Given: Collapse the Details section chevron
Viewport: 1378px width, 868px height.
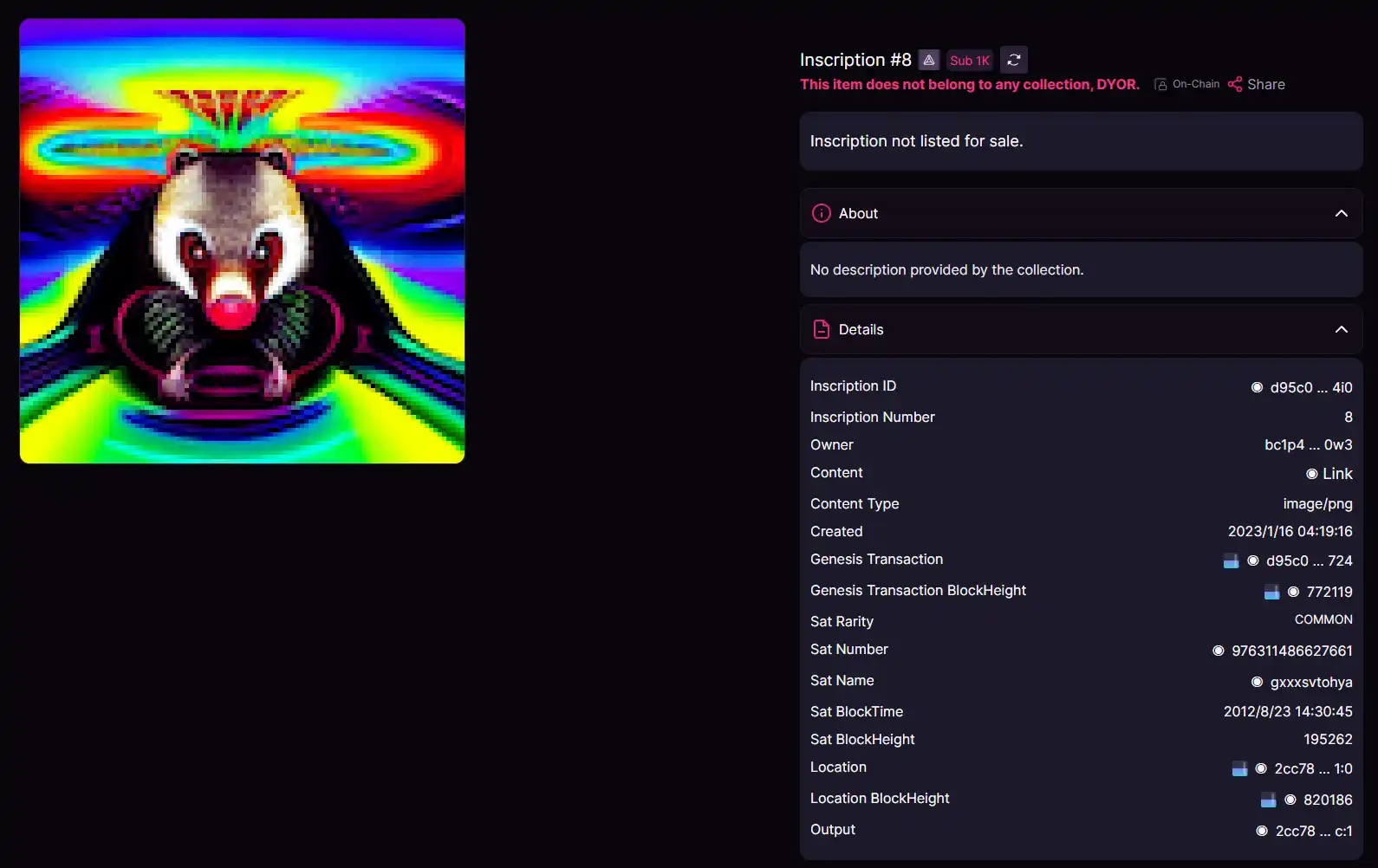Looking at the screenshot, I should pyautogui.click(x=1341, y=329).
